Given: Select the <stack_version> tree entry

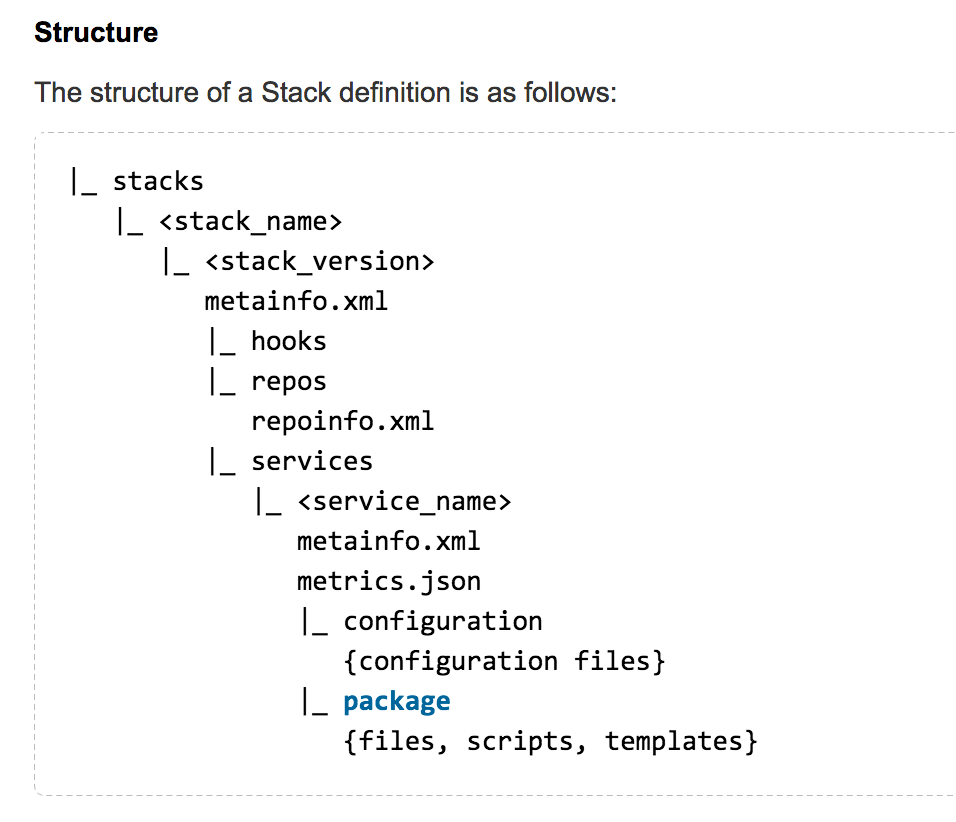Looking at the screenshot, I should 319,261.
